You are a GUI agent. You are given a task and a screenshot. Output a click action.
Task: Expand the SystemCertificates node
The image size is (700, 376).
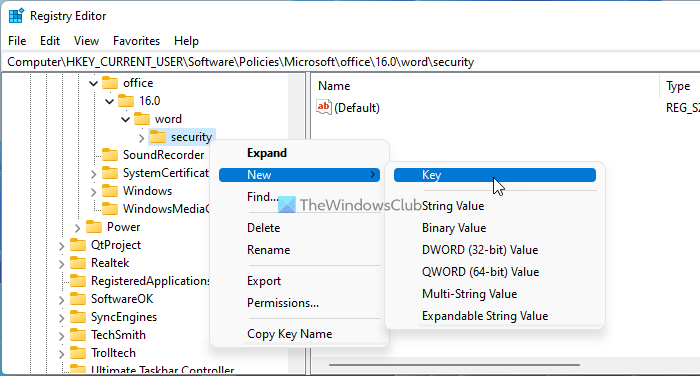93,174
